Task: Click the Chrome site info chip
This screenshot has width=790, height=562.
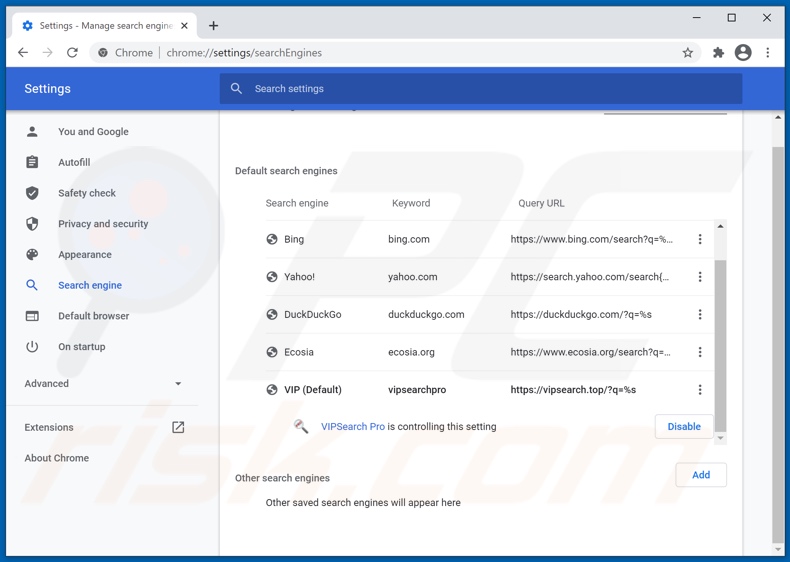Action: [125, 52]
